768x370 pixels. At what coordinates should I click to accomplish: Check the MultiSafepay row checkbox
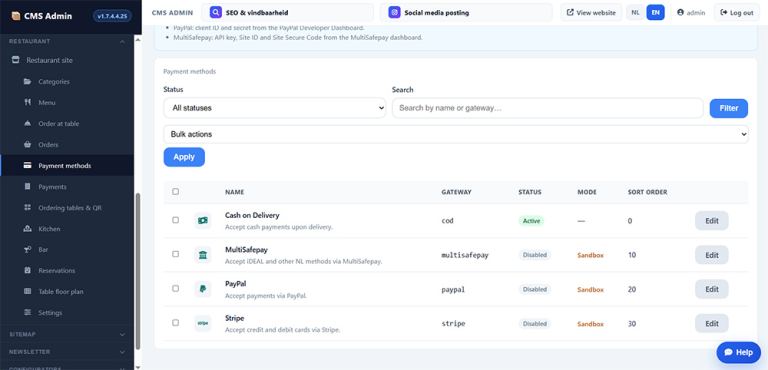point(175,254)
